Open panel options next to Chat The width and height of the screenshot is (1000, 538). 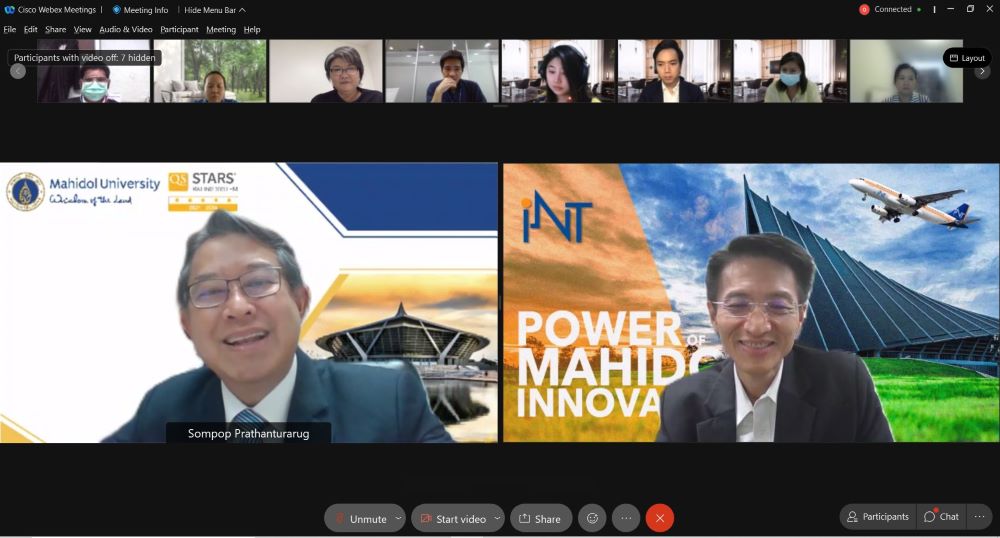pos(979,516)
